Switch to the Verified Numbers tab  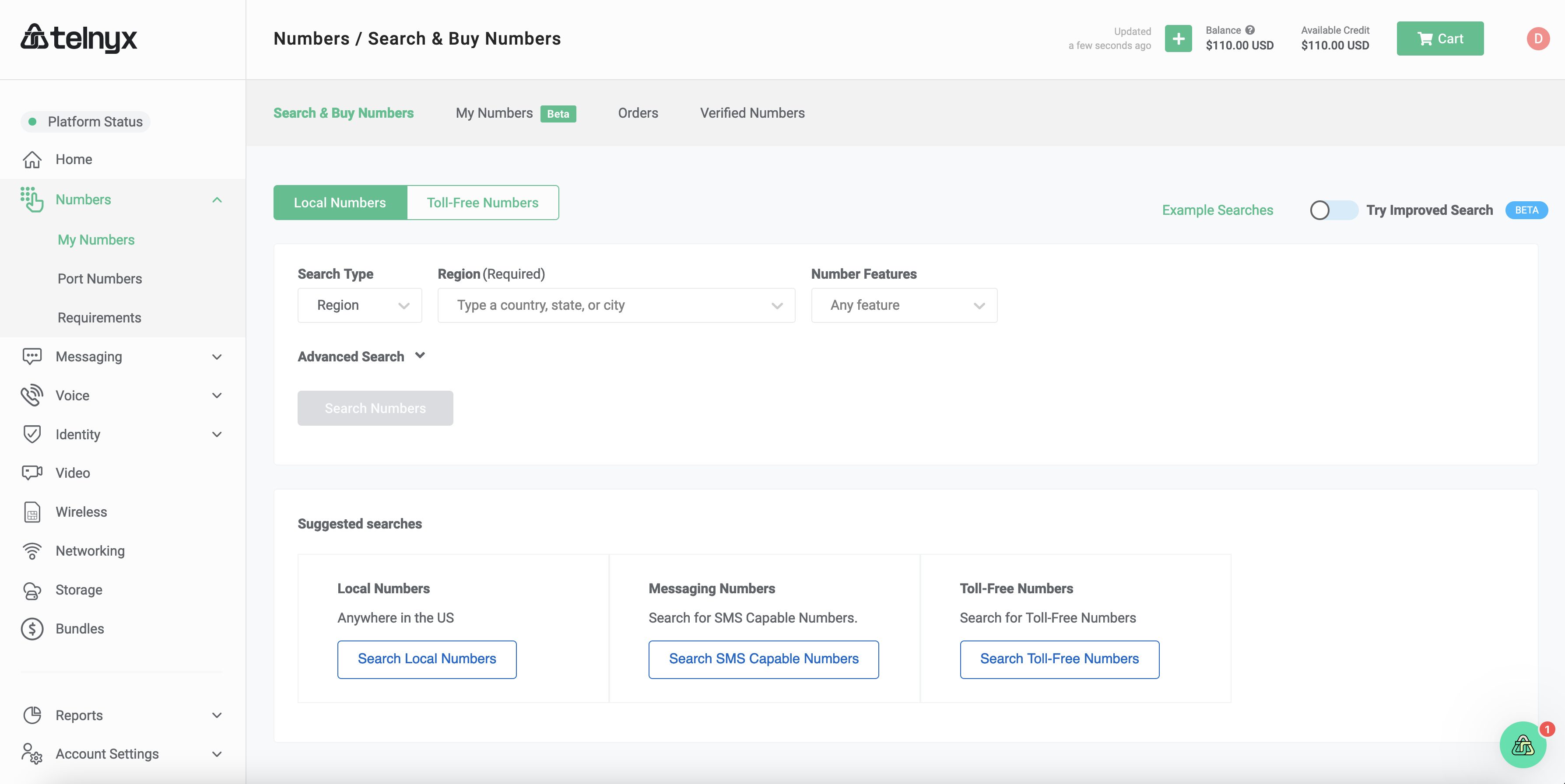[x=752, y=113]
